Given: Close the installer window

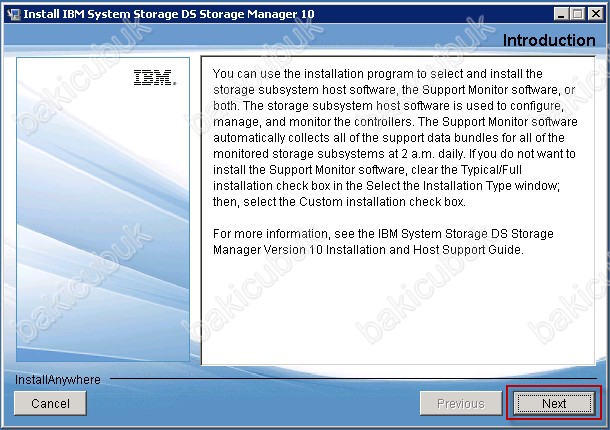Looking at the screenshot, I should (x=596, y=14).
